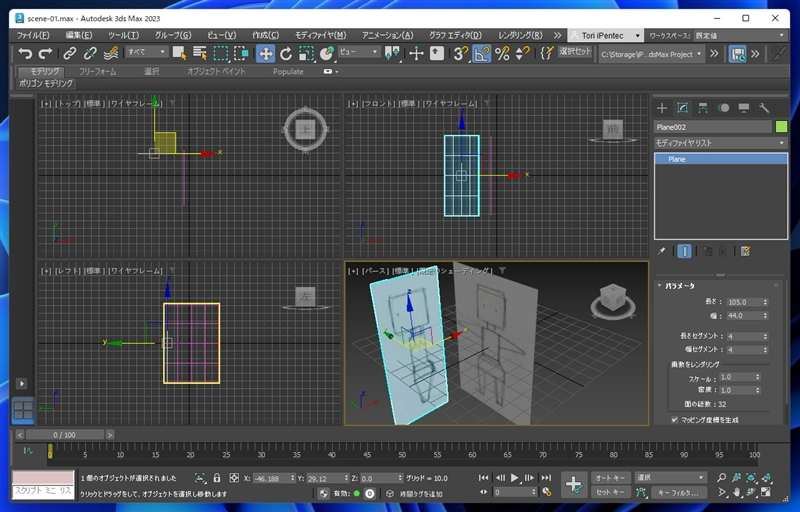Open the すべて selection filter dropdown
The image size is (800, 512).
(x=147, y=52)
